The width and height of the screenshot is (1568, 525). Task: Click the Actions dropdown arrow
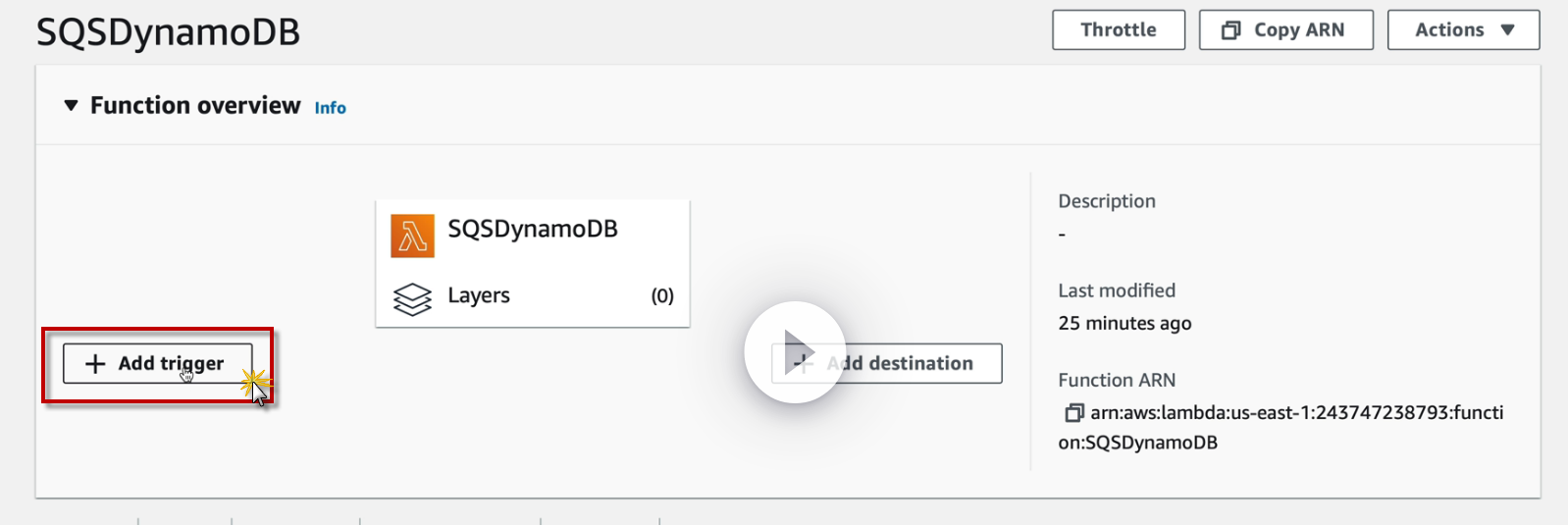(x=1508, y=30)
